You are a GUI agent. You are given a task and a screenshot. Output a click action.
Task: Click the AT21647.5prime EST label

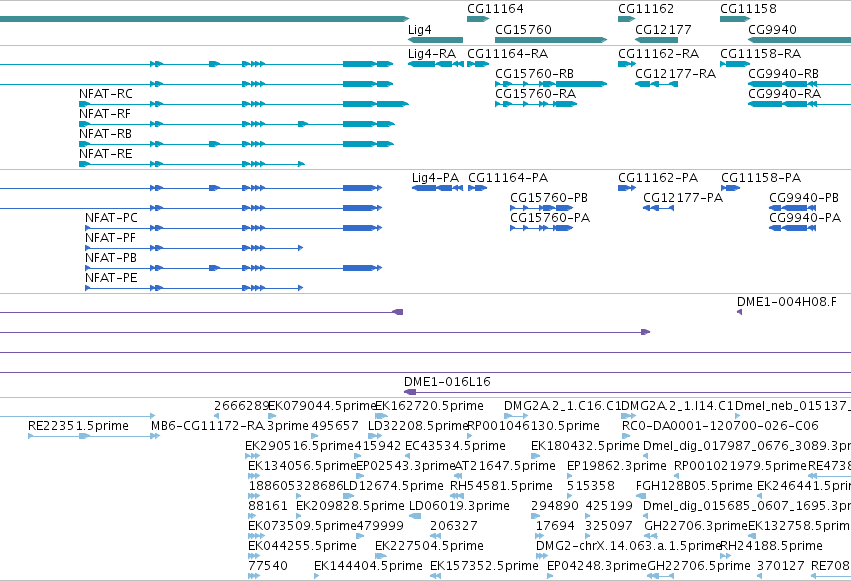pyautogui.click(x=505, y=466)
